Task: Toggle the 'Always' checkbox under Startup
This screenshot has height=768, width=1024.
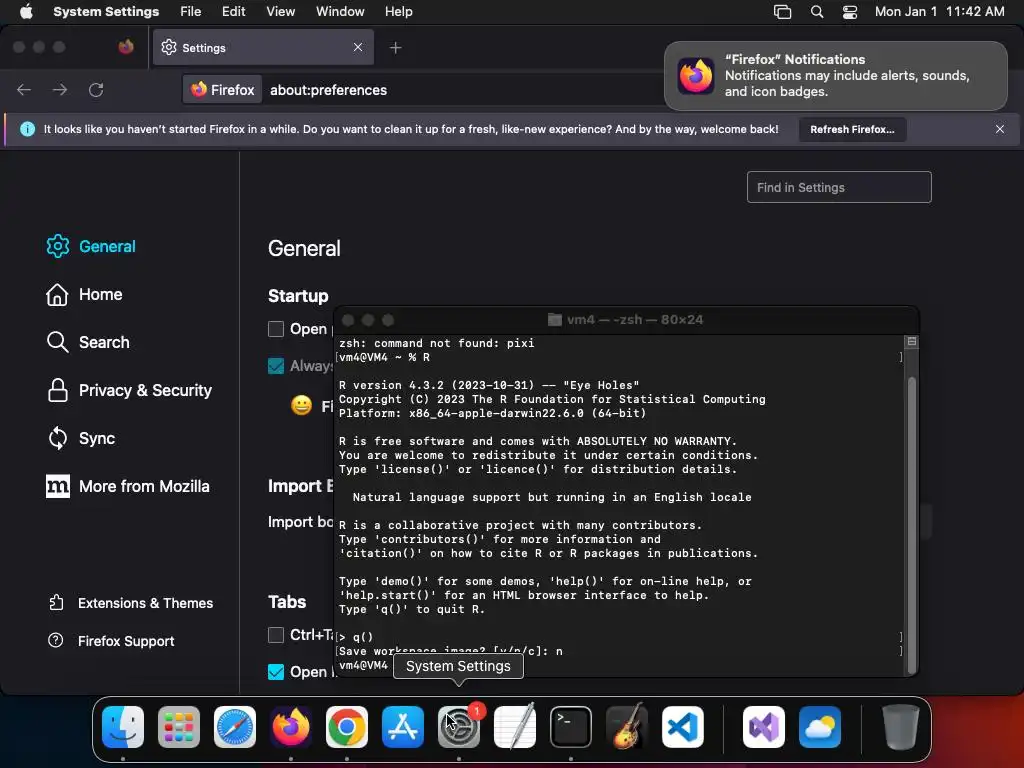Action: click(276, 366)
